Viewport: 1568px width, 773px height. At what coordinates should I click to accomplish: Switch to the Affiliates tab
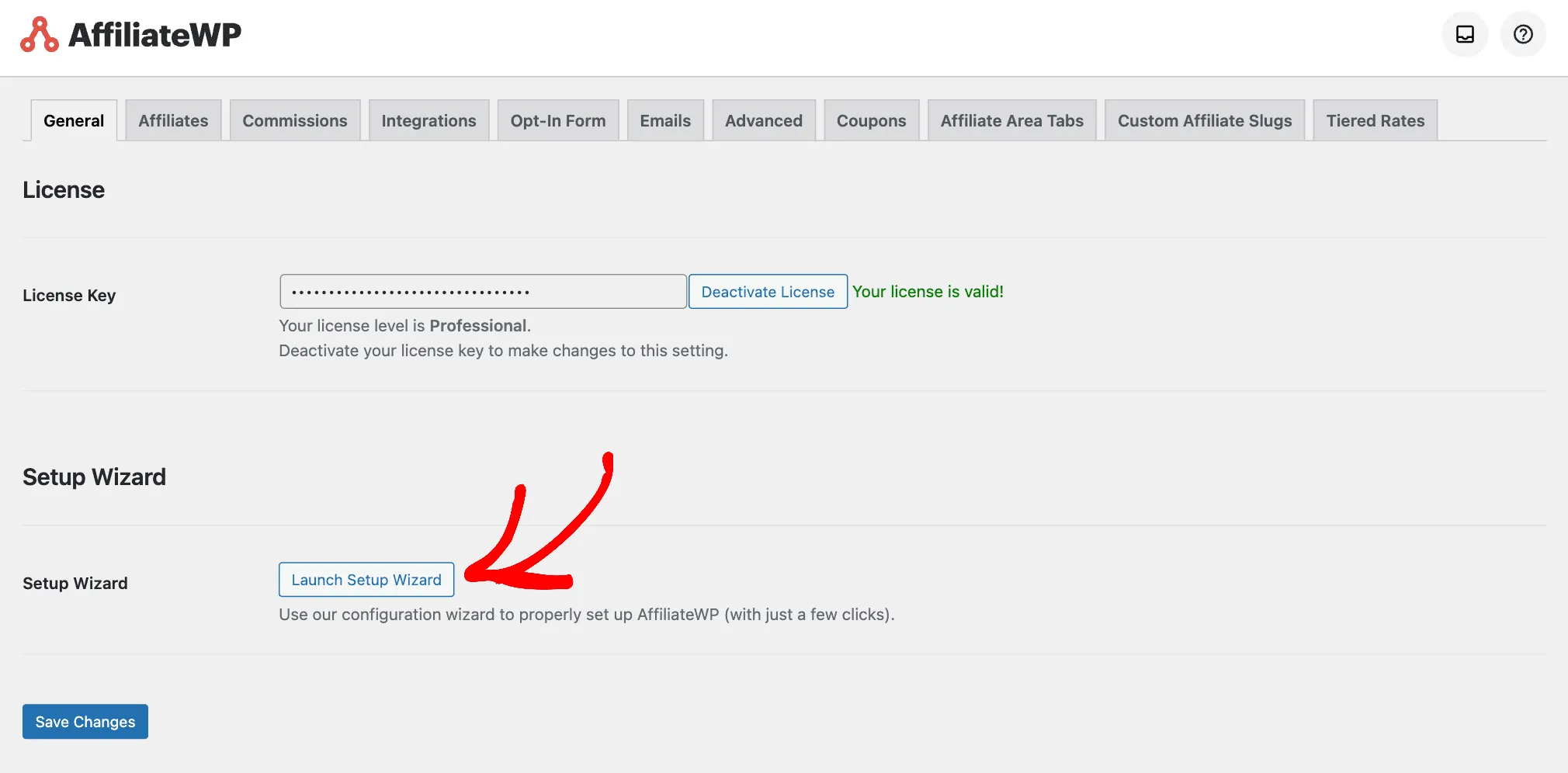tap(173, 120)
